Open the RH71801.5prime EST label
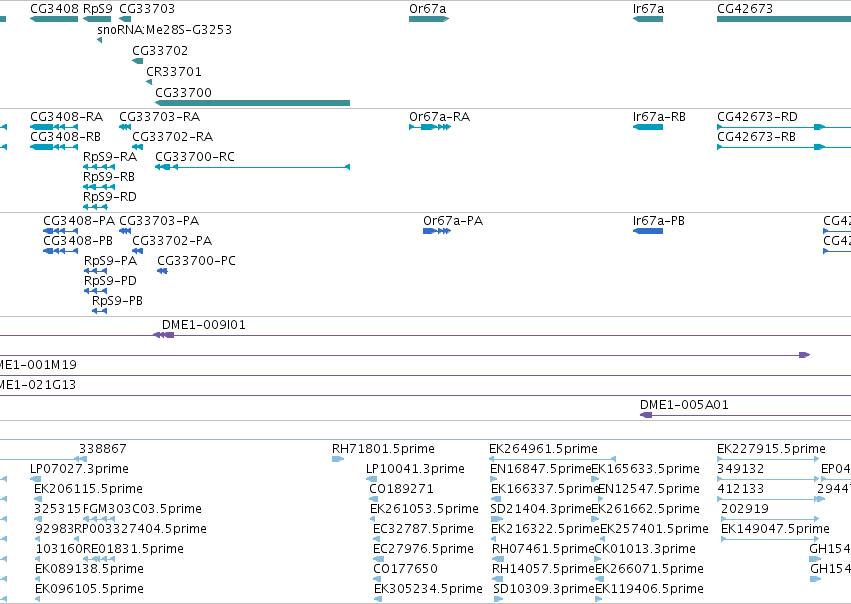851x604 pixels. point(383,449)
